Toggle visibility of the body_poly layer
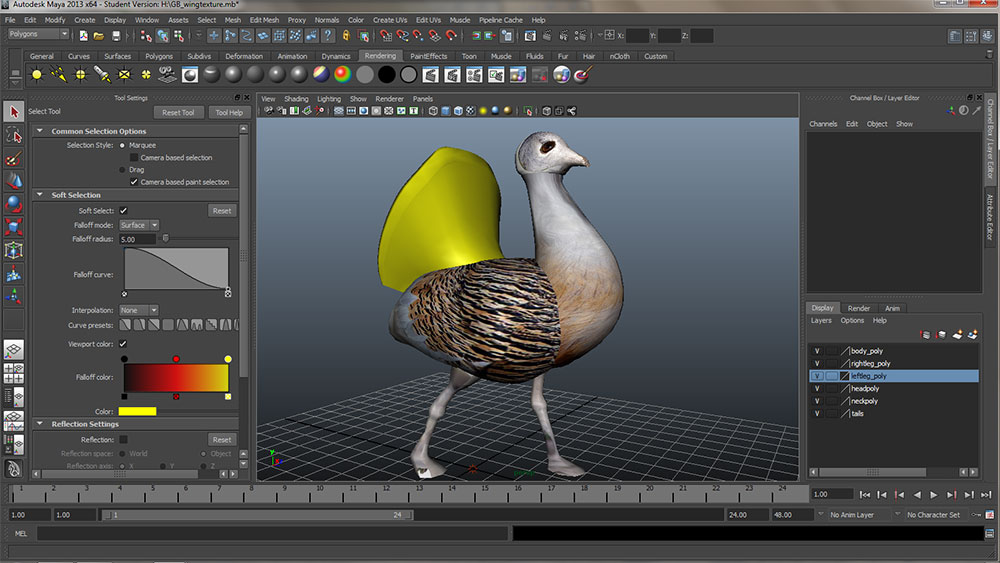The image size is (1000, 563). click(817, 351)
